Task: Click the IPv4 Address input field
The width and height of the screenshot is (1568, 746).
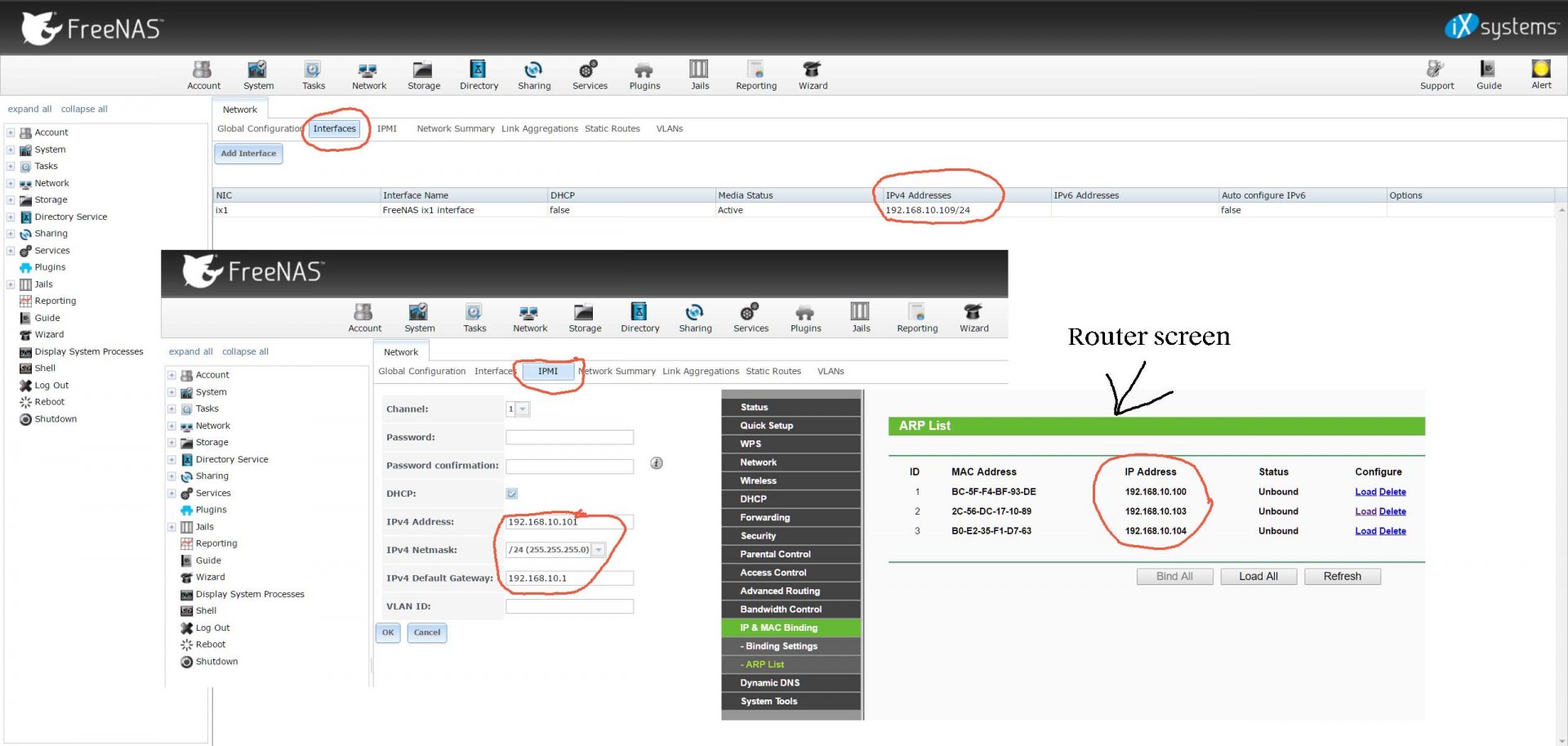Action: 569,522
